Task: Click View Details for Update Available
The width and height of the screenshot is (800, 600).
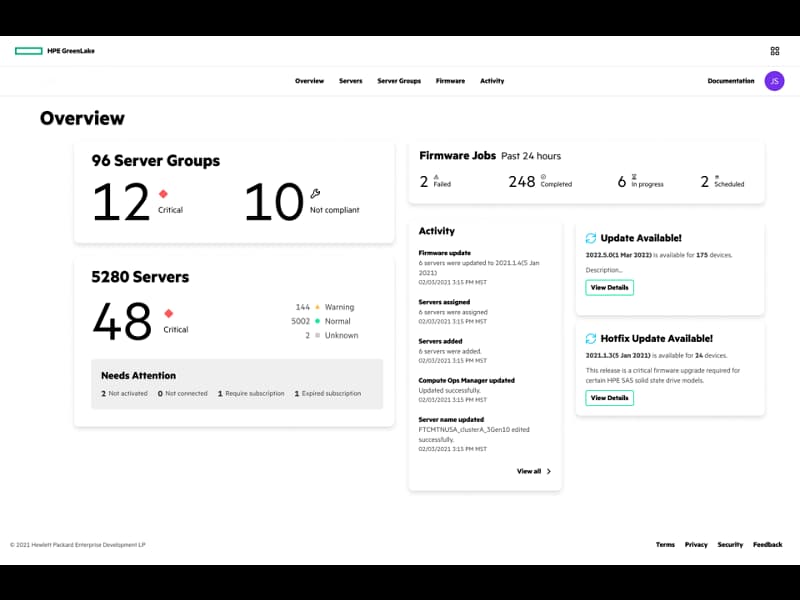Action: point(610,288)
